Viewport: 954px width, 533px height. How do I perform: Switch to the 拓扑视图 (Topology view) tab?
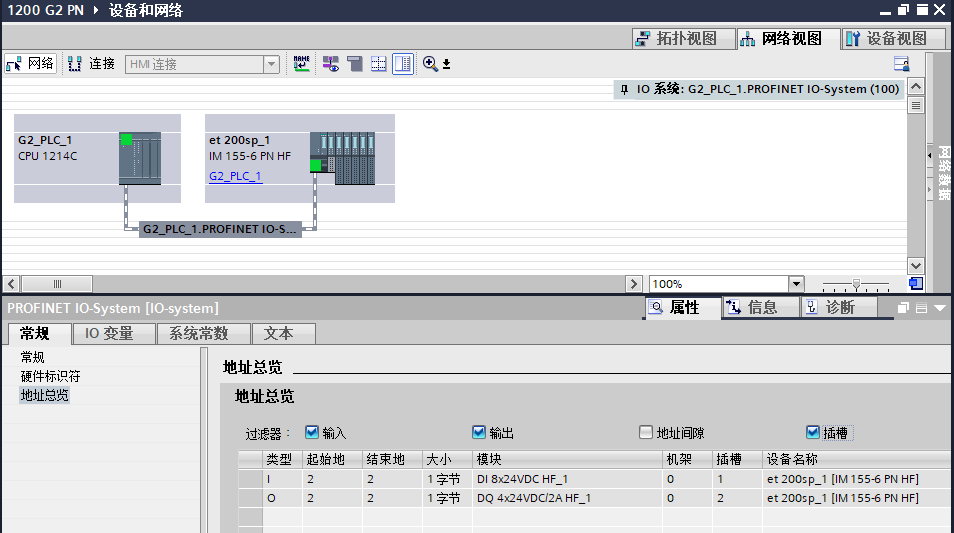[x=677, y=39]
